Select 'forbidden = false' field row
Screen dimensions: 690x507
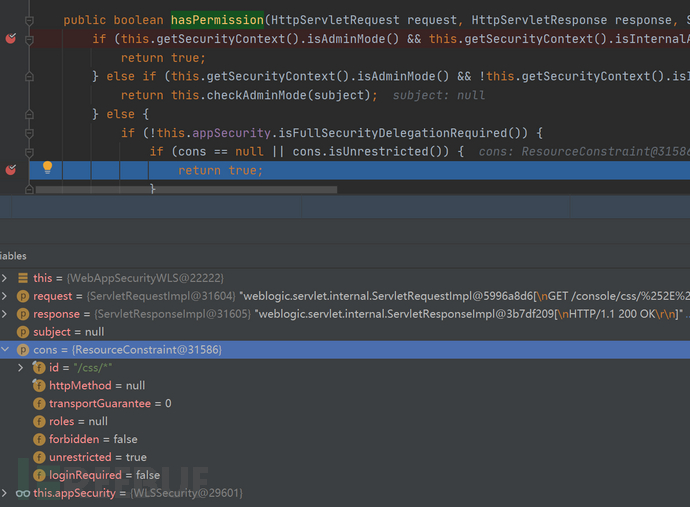tap(345, 439)
